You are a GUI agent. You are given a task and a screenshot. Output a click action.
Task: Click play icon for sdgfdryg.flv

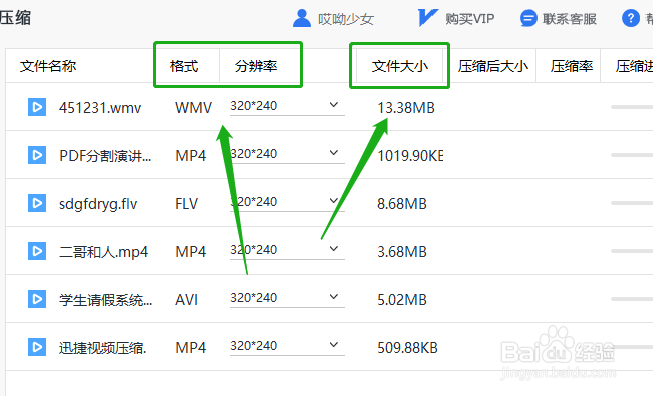(x=37, y=203)
